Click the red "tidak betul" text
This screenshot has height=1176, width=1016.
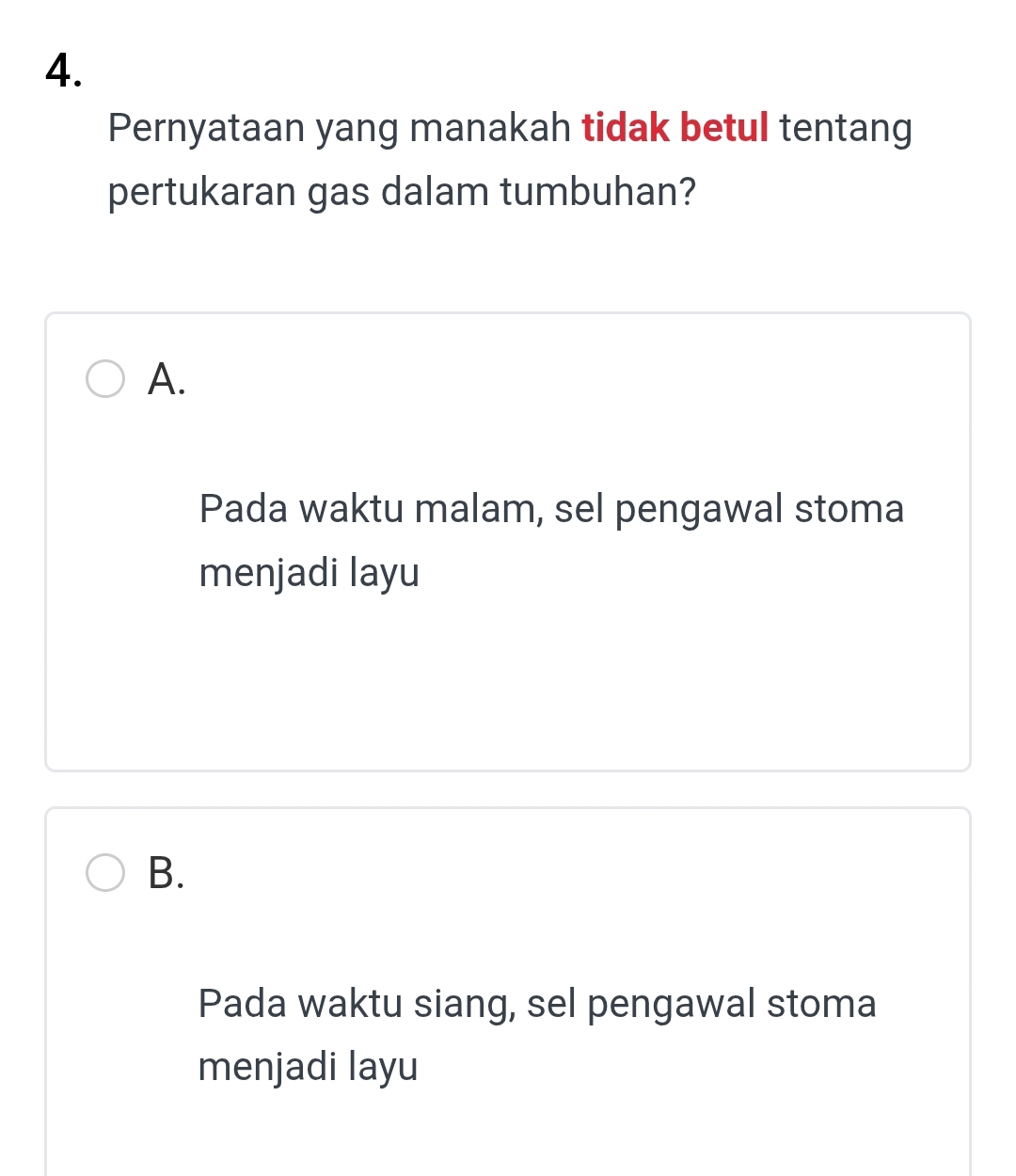675,128
